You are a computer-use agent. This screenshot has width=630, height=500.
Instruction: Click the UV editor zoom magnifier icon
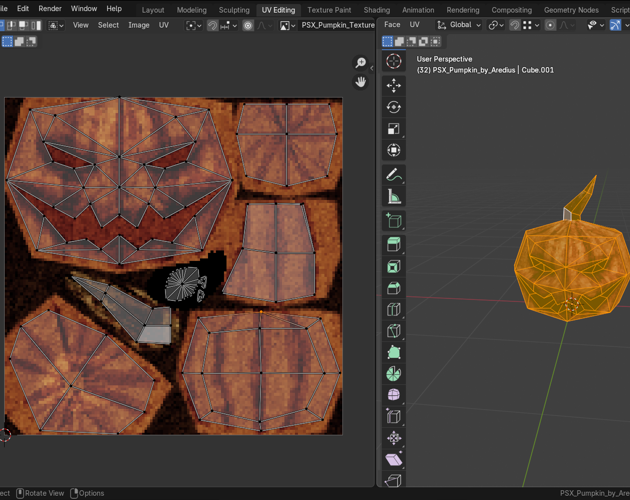[361, 63]
